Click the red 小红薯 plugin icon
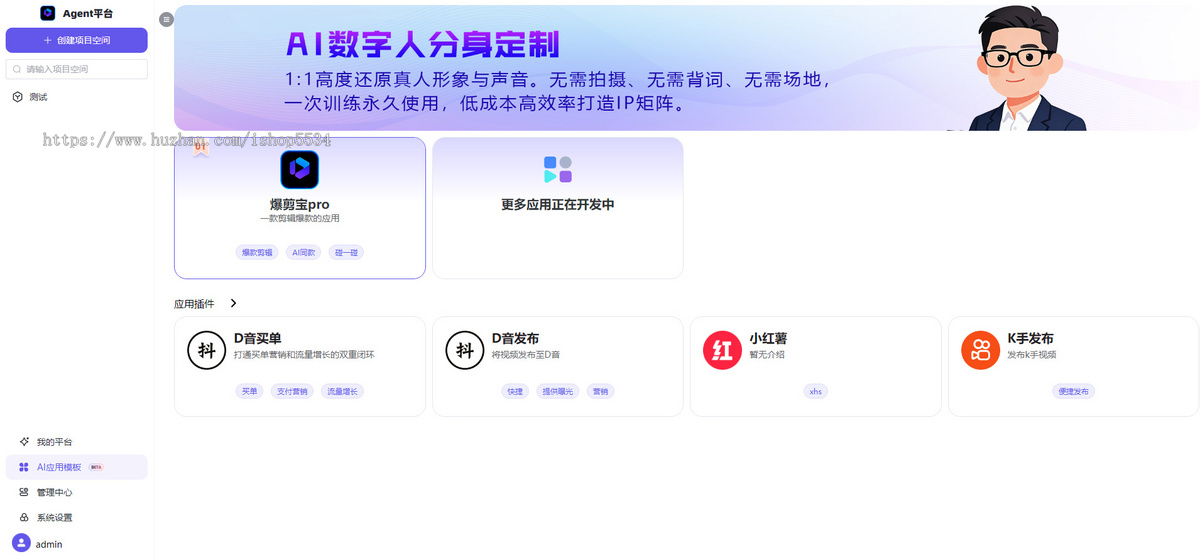The image size is (1200, 559). coord(723,350)
